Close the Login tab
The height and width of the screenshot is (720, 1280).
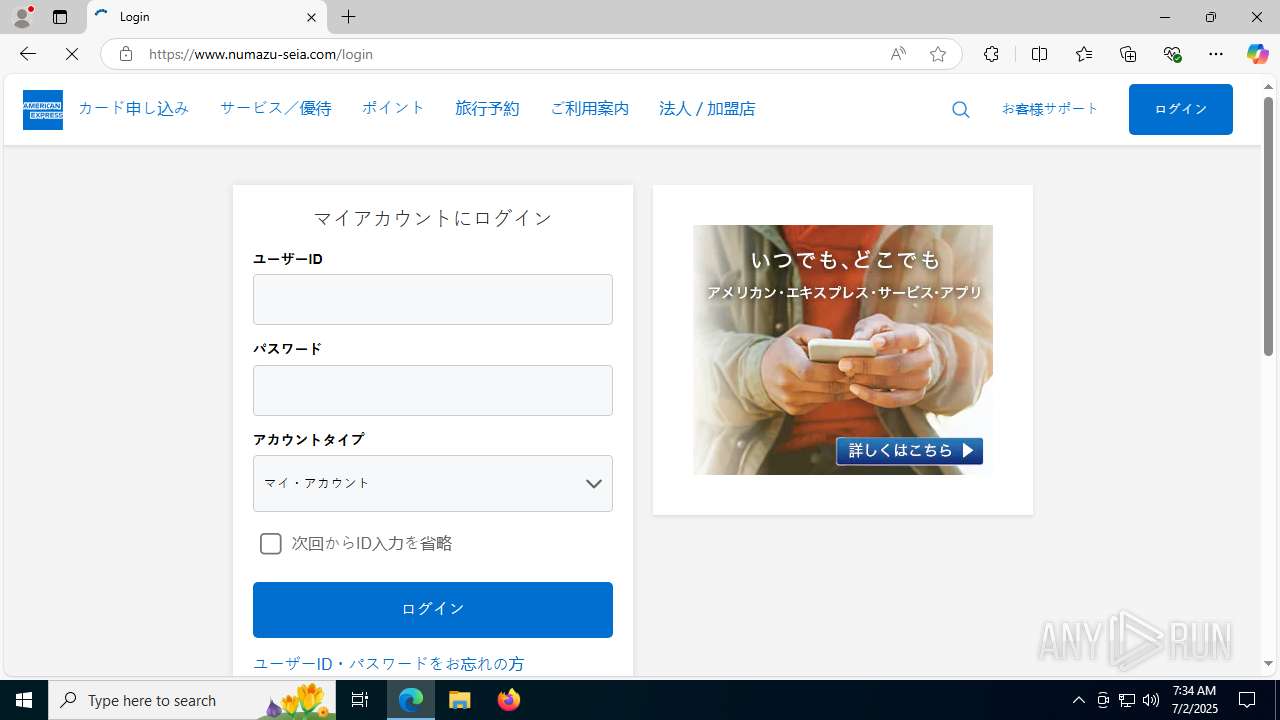pos(311,17)
